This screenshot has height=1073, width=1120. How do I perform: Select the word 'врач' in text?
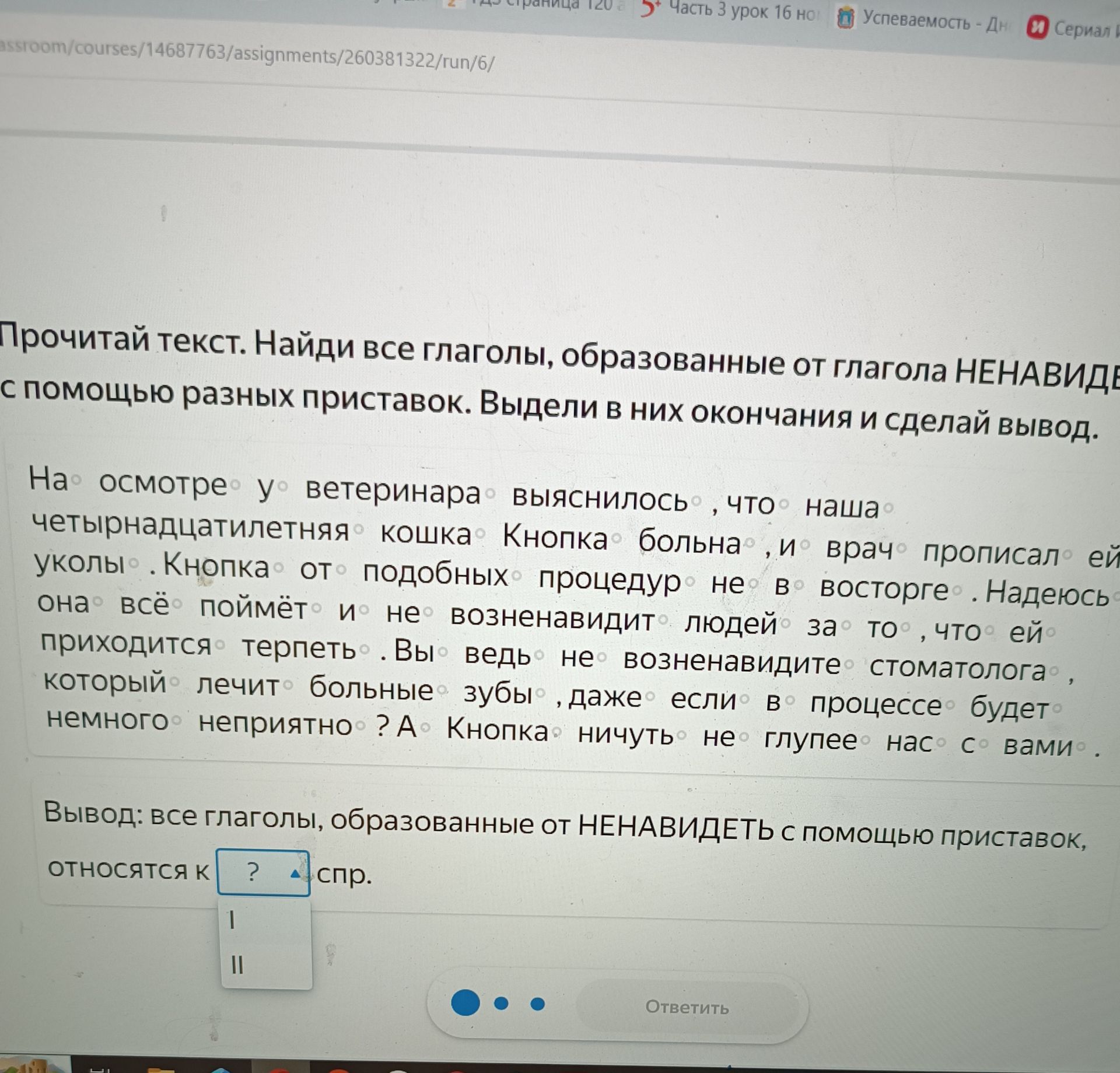coord(859,549)
